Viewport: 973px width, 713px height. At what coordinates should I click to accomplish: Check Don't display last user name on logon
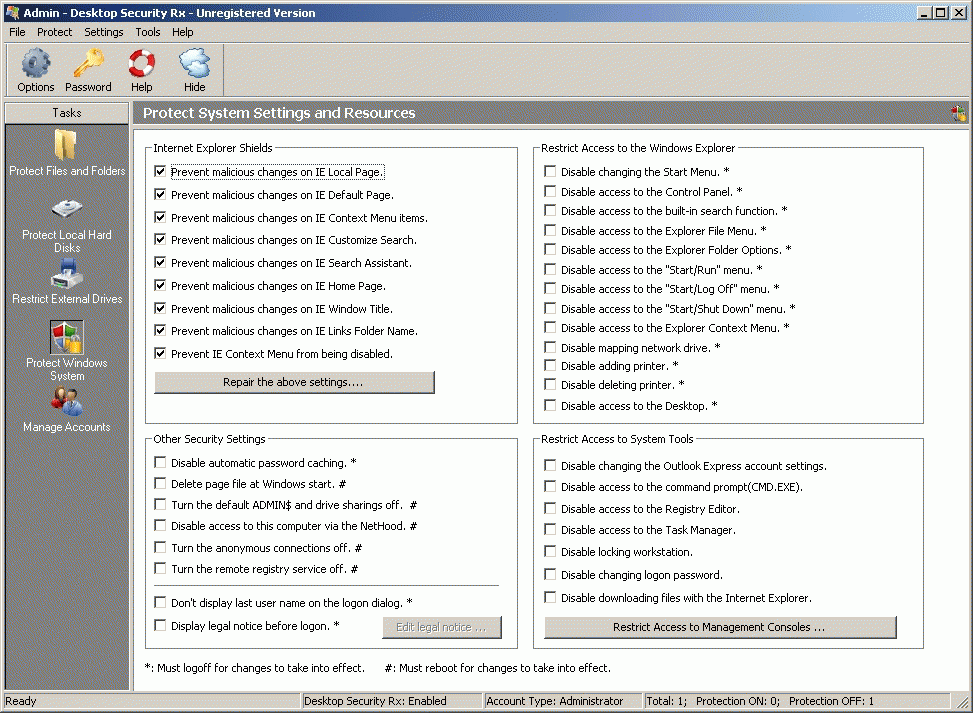tap(160, 603)
